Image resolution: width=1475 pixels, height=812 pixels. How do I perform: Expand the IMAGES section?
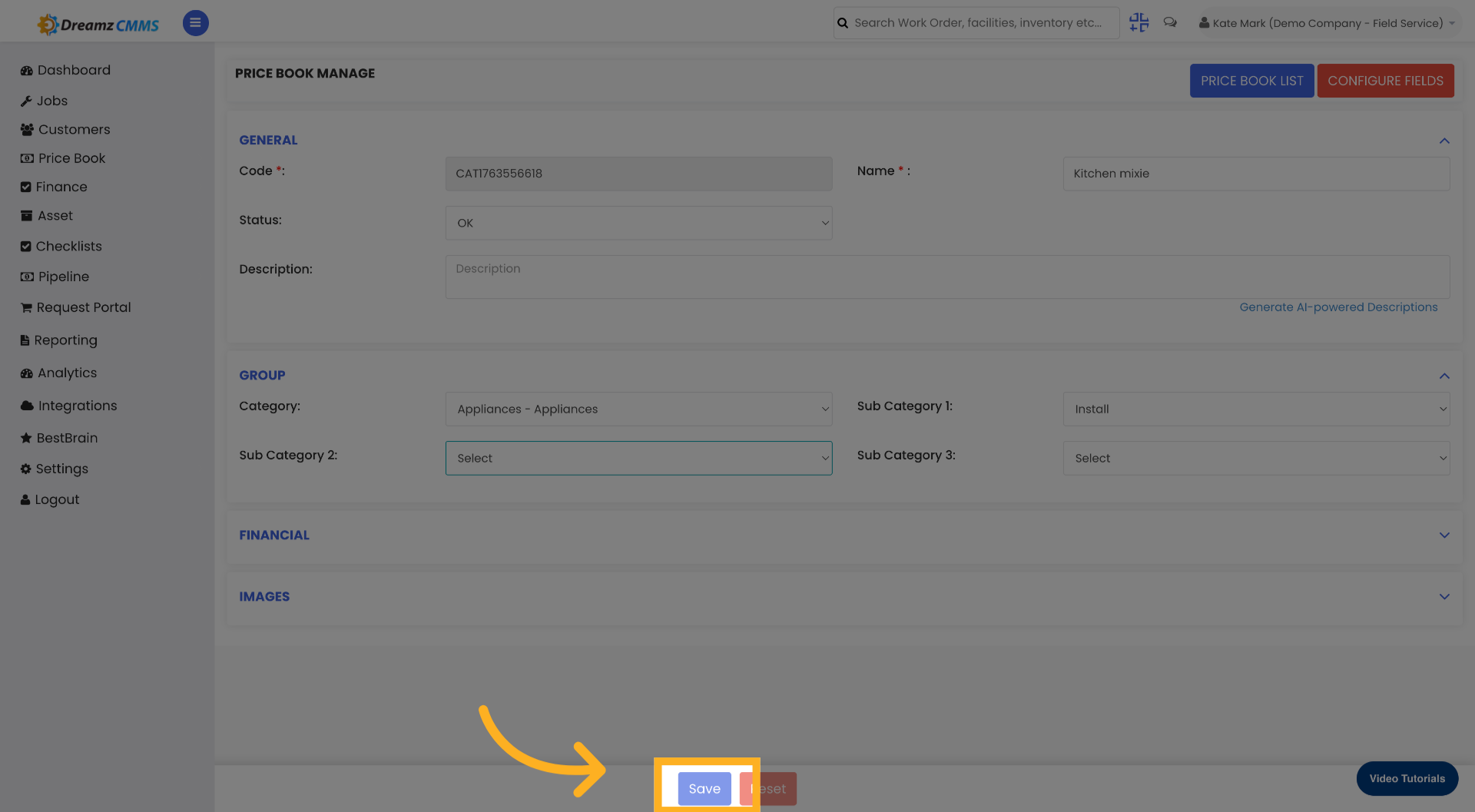pyautogui.click(x=1444, y=597)
